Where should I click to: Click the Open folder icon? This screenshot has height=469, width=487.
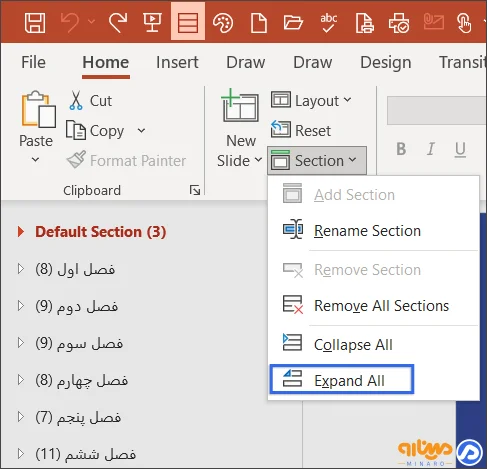(293, 23)
